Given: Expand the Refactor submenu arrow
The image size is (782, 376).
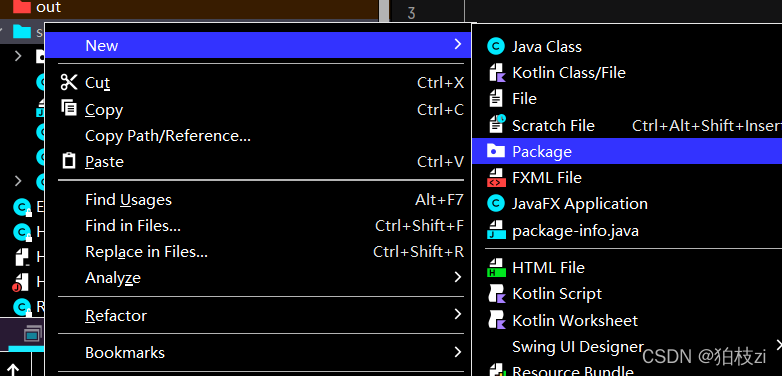Looking at the screenshot, I should tap(458, 314).
